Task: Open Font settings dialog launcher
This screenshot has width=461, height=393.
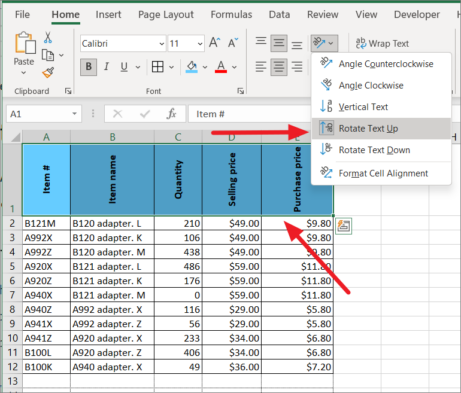Action: pos(240,91)
